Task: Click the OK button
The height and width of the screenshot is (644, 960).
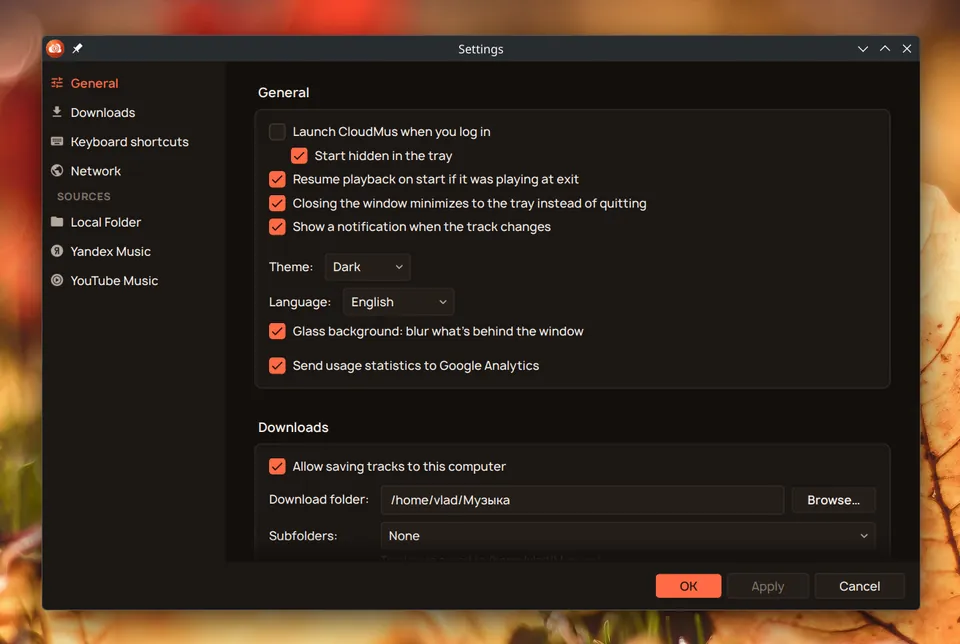Action: pos(688,586)
